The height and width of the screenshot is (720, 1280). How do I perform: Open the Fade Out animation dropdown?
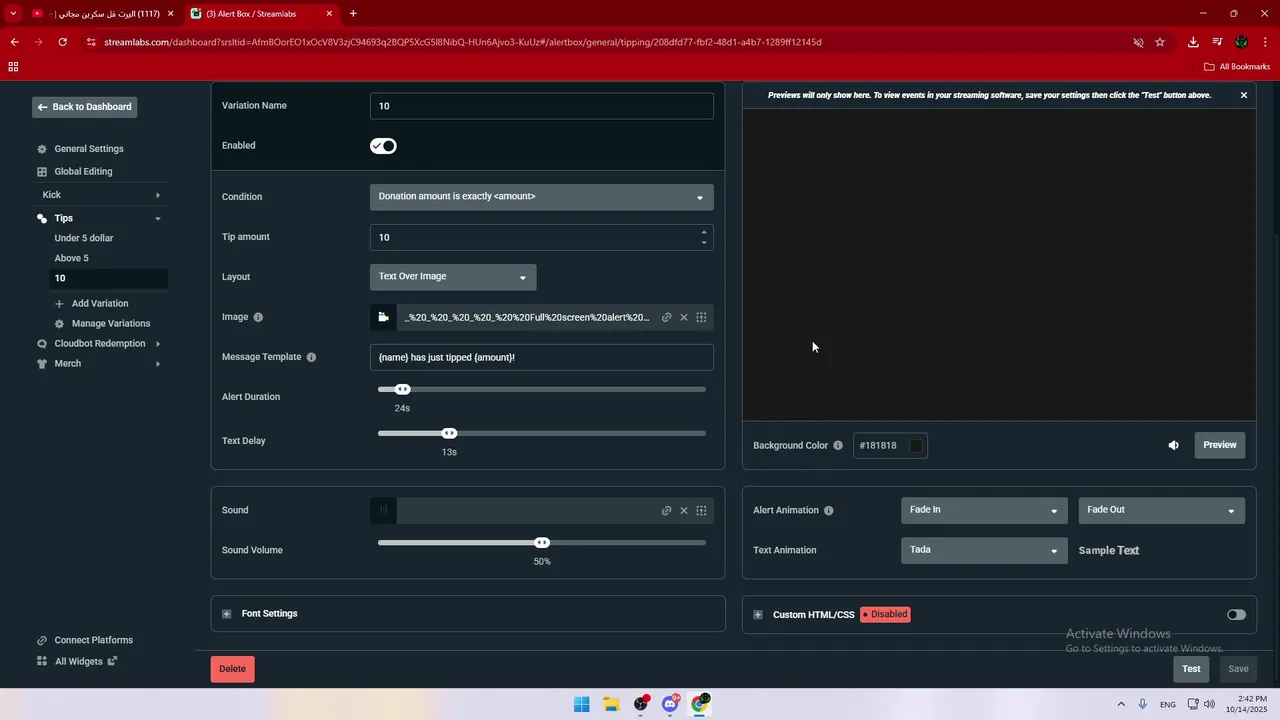pos(1162,510)
